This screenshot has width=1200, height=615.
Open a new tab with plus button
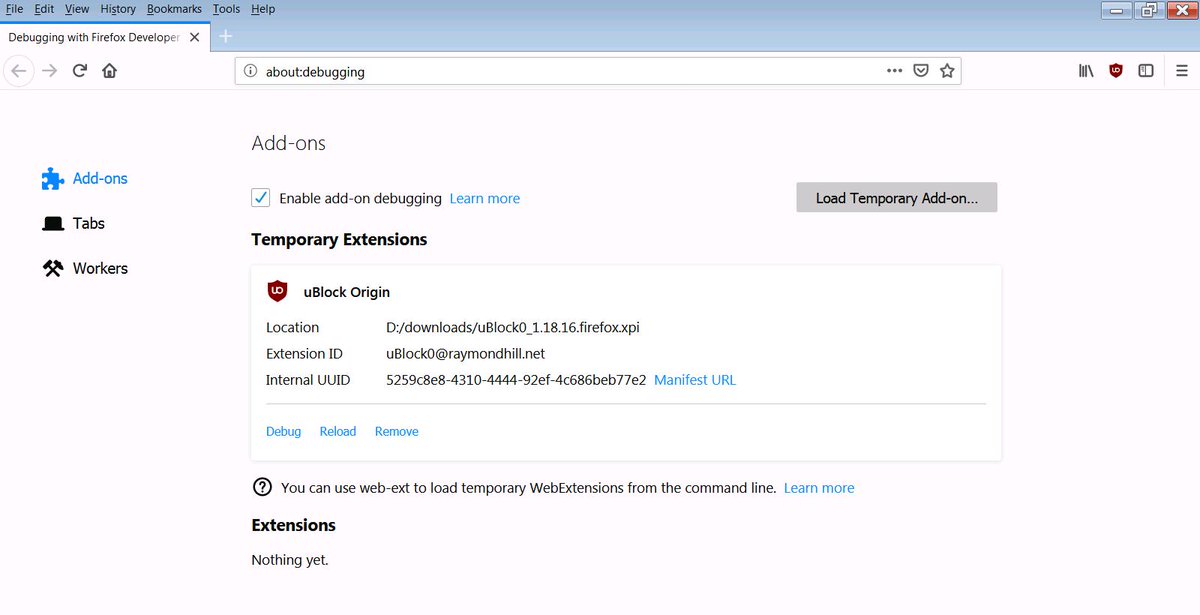coord(226,36)
